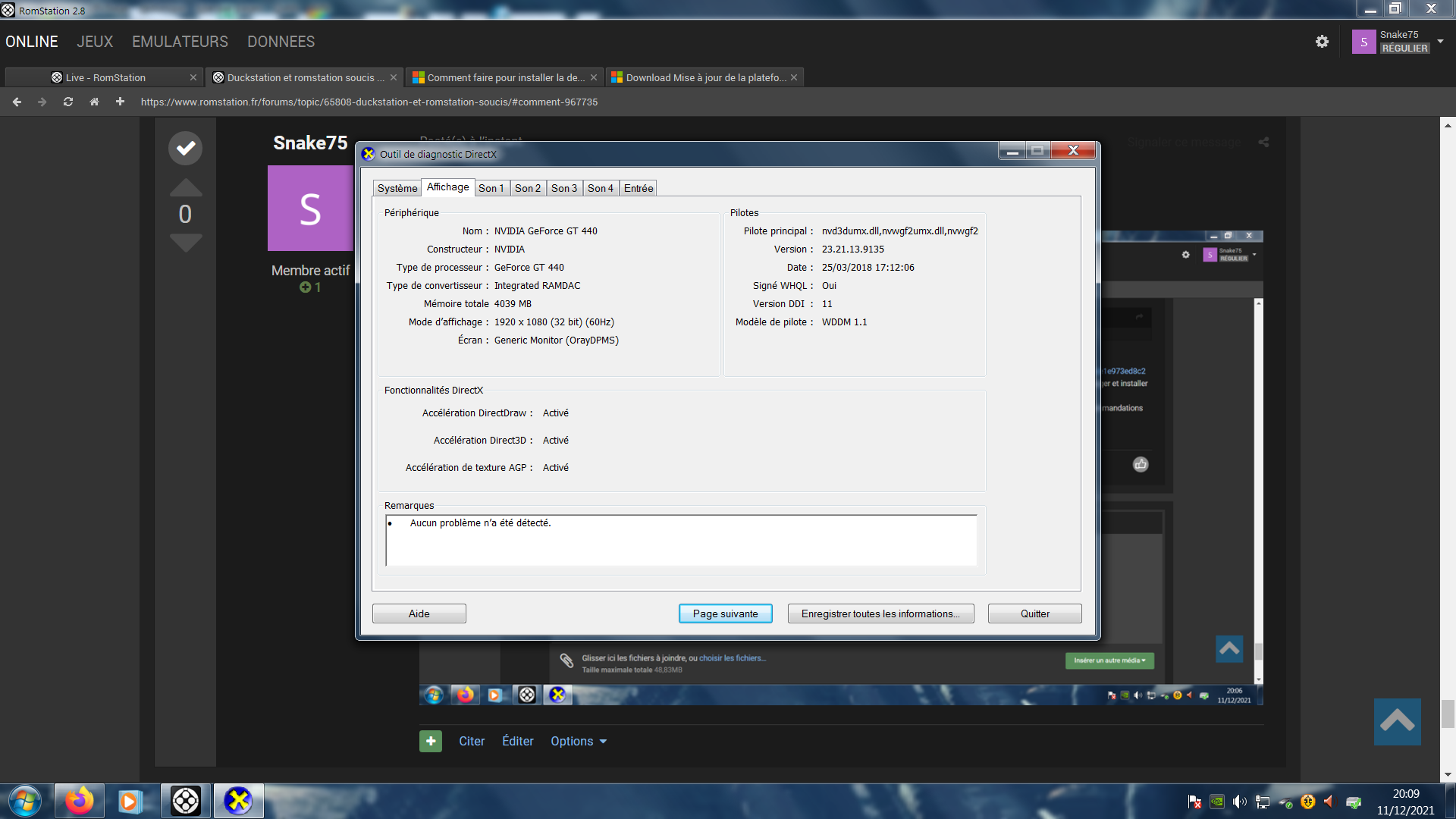Click the green plus multiquote button
Screen dimensions: 1456x819
pyautogui.click(x=431, y=741)
